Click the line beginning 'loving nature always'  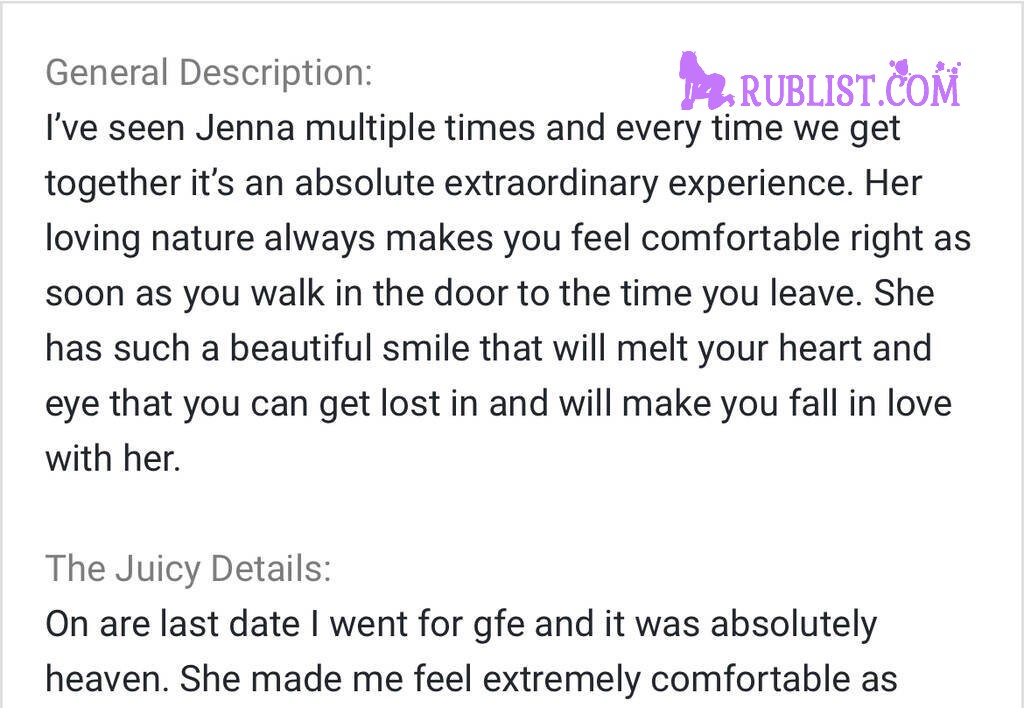pos(508,238)
